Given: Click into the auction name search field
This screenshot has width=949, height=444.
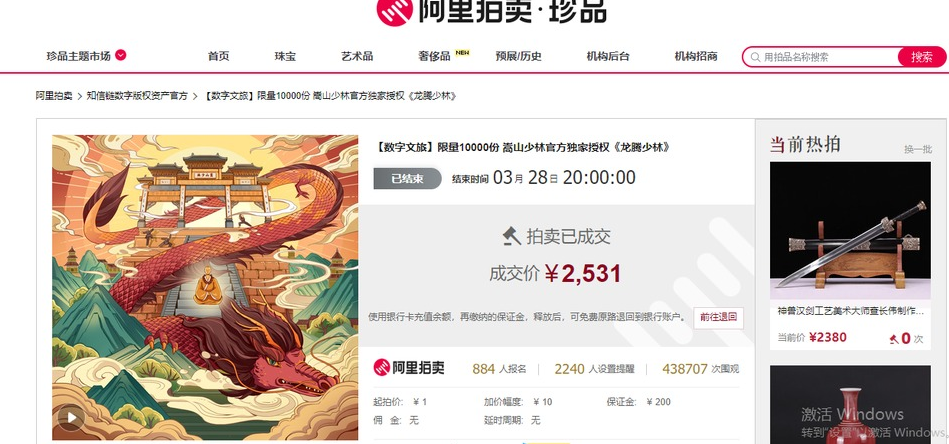Looking at the screenshot, I should pos(827,57).
